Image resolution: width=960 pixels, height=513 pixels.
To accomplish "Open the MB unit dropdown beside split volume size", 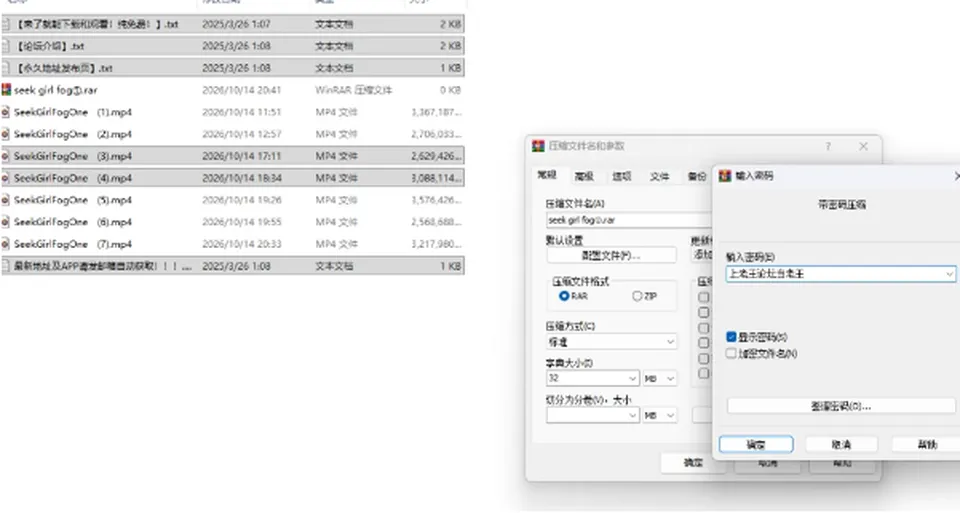I will (659, 416).
